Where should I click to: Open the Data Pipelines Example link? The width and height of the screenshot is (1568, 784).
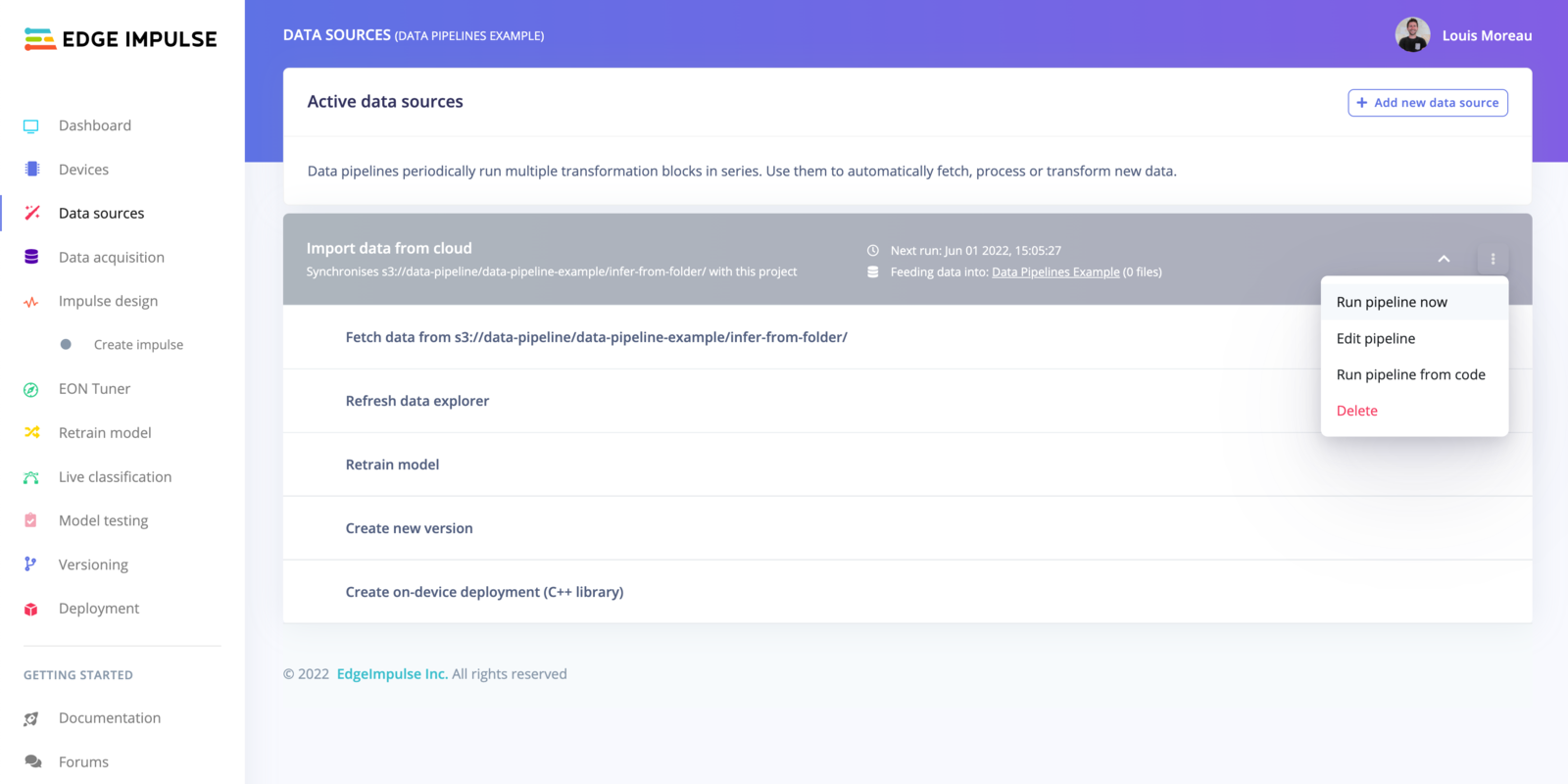(x=1055, y=272)
